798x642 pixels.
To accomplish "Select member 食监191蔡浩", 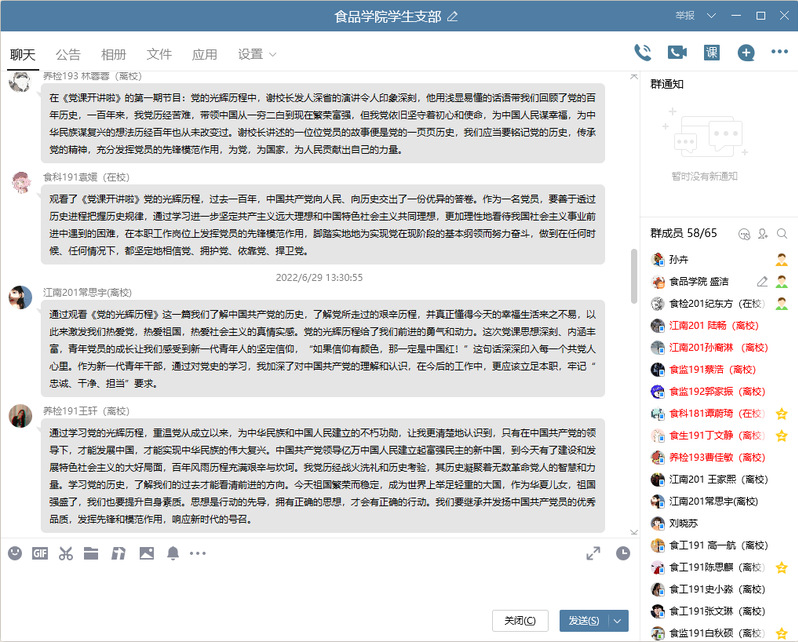I will [x=719, y=369].
